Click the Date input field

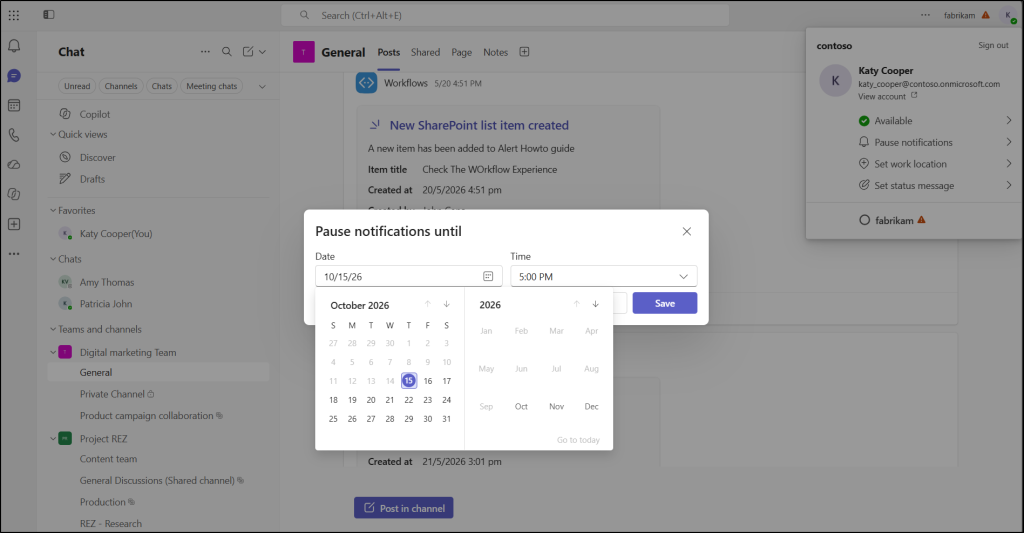pyautogui.click(x=409, y=276)
